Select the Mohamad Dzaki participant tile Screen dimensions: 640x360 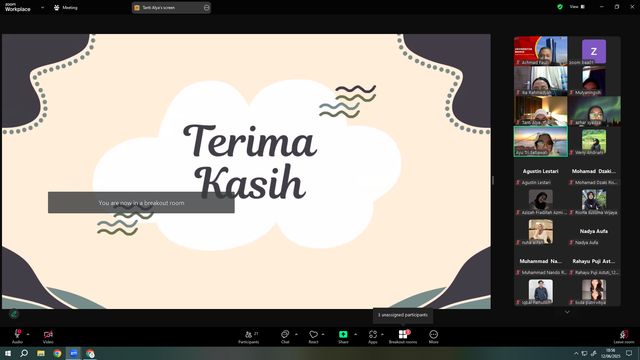[x=594, y=171]
